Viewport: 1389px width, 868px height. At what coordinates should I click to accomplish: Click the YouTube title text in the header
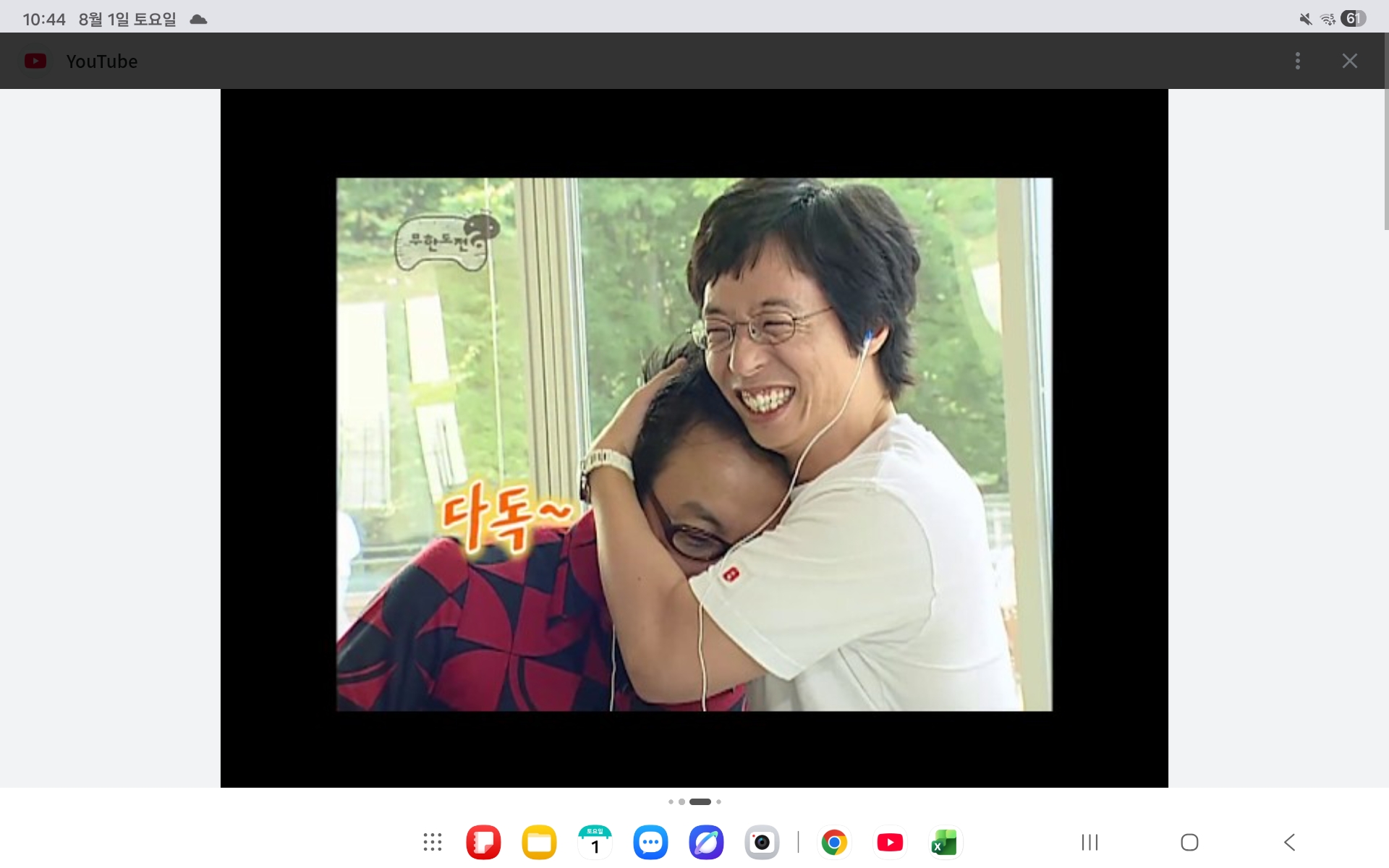pos(102,61)
